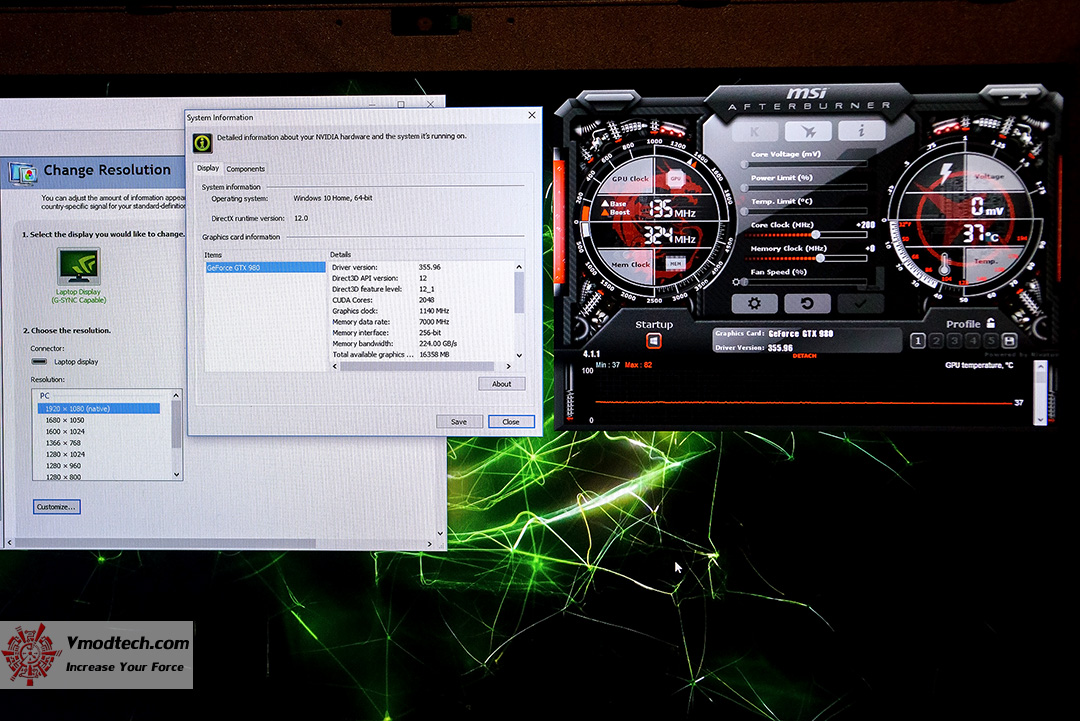1080x721 pixels.
Task: Toggle the Startup Windows icon in Afterburner
Action: tap(654, 341)
